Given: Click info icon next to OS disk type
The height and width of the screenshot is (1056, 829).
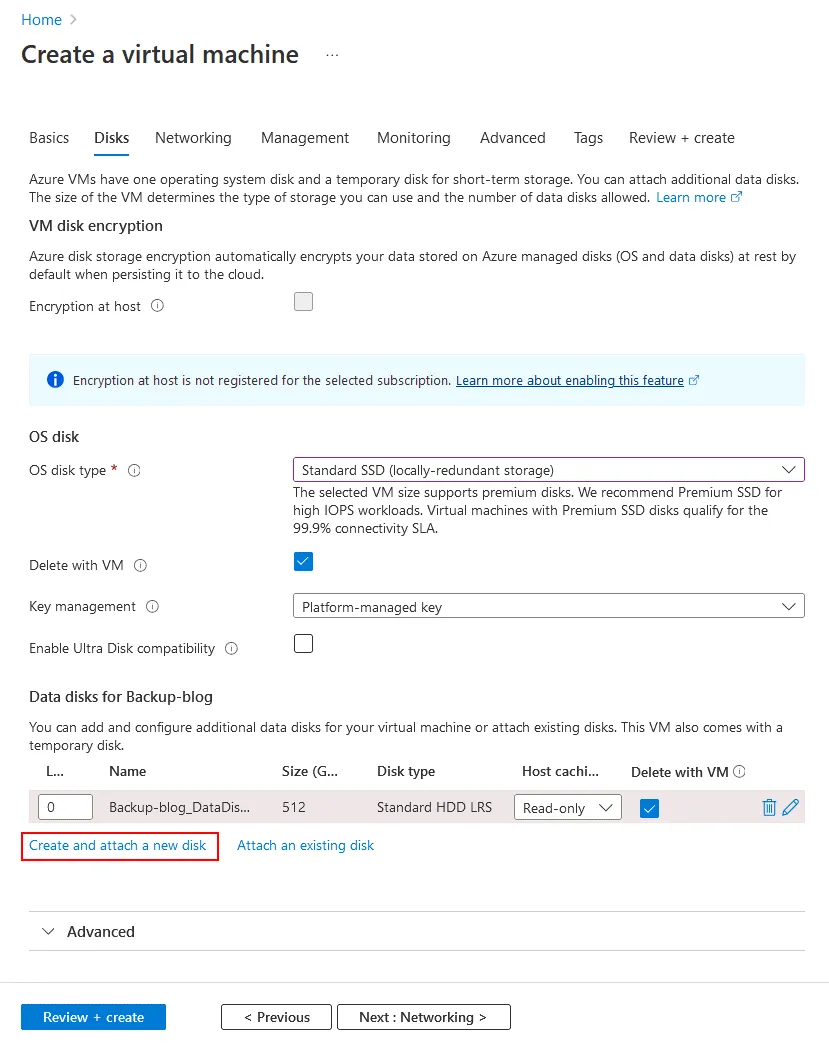Looking at the screenshot, I should 134,470.
